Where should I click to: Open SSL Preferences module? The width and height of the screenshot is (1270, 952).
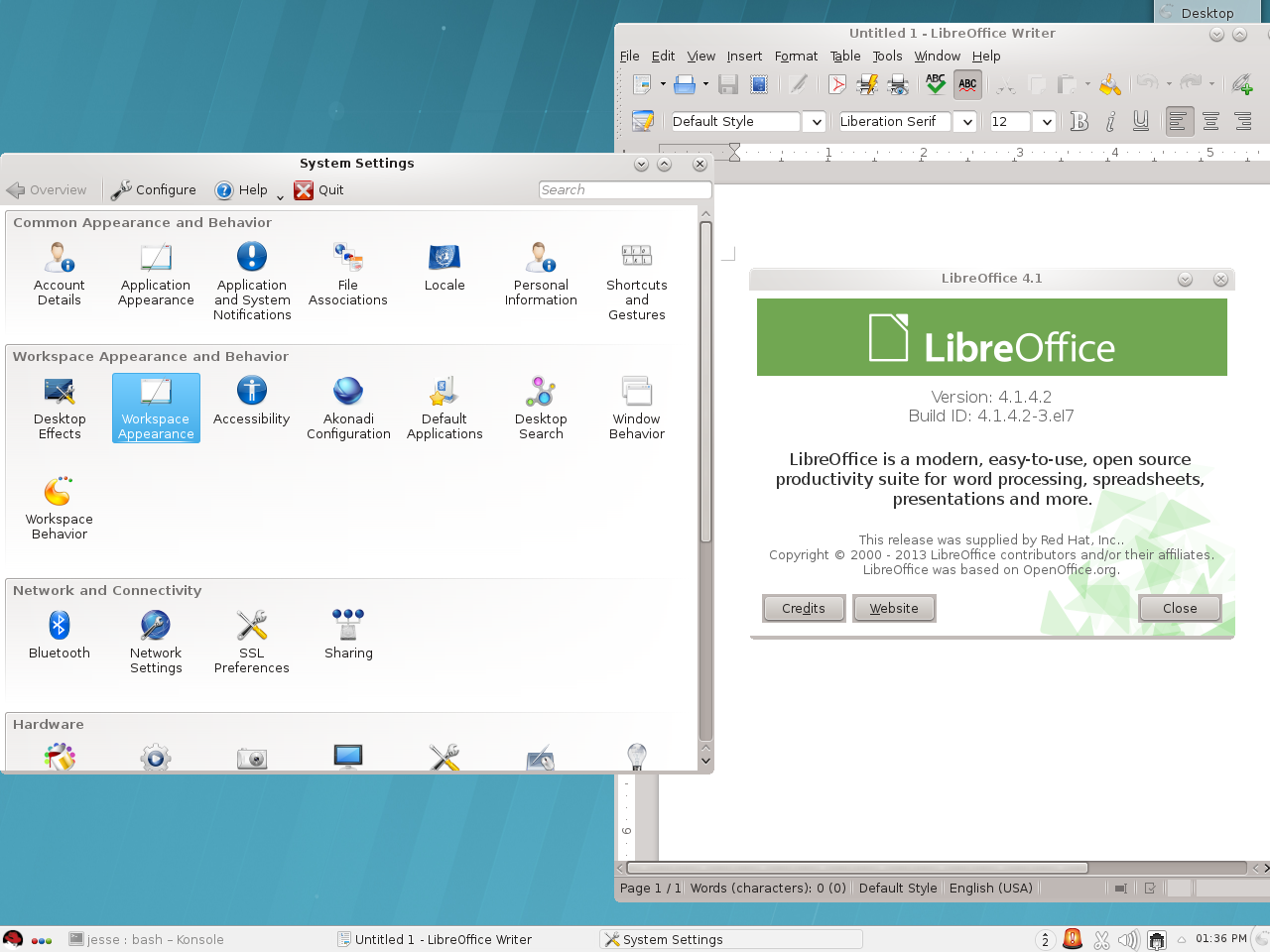[x=252, y=643]
